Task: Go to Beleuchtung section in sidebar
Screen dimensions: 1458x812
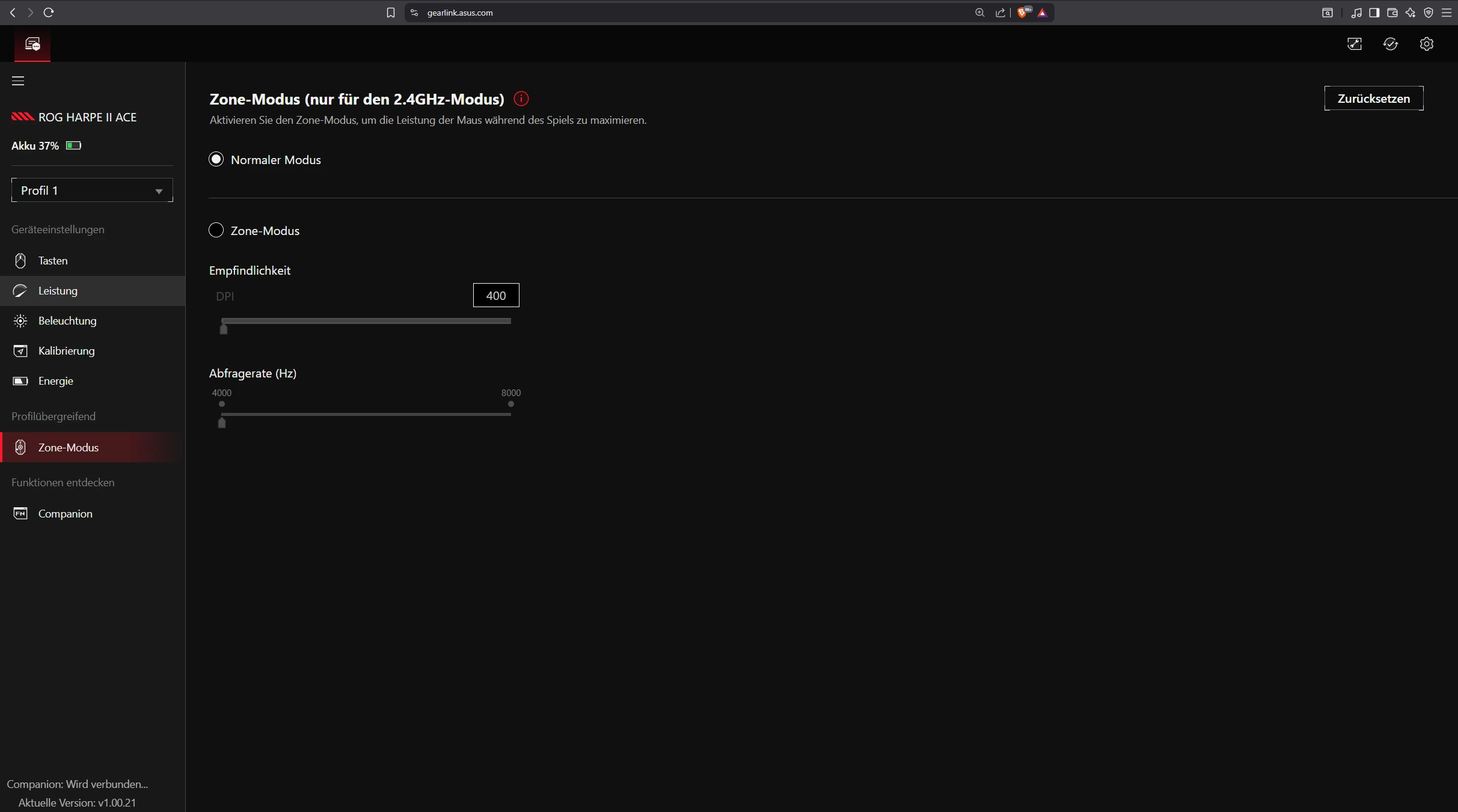Action: (x=67, y=321)
